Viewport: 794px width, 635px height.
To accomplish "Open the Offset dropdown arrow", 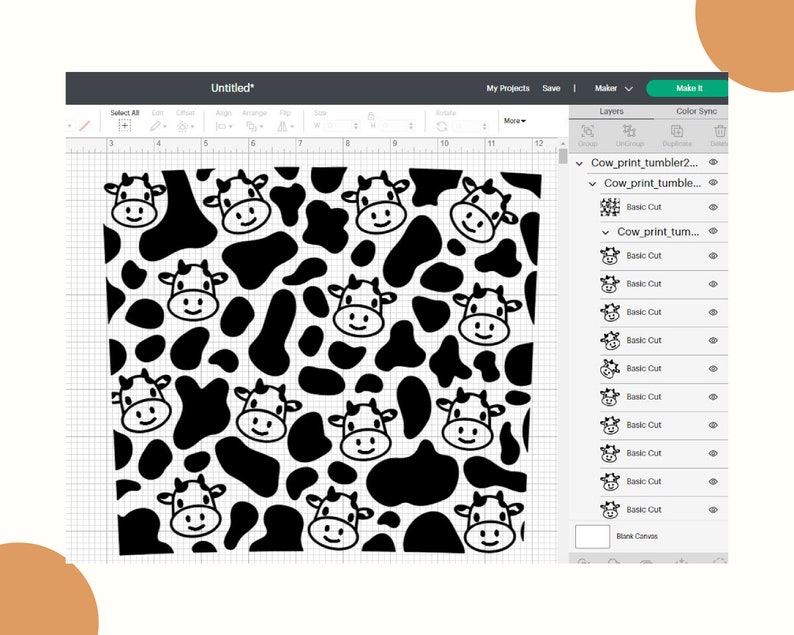I will click(192, 127).
